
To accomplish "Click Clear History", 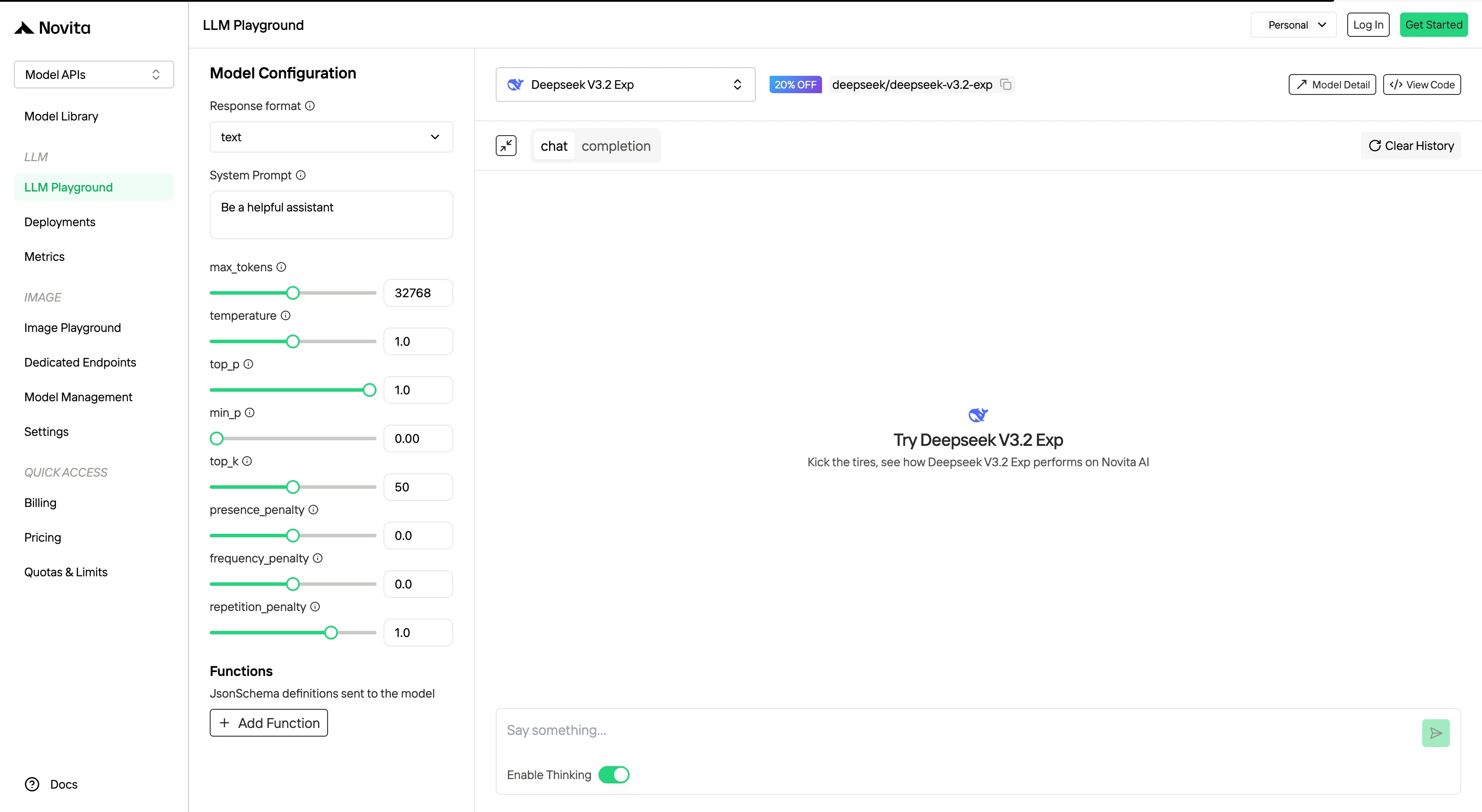I will pyautogui.click(x=1411, y=146).
